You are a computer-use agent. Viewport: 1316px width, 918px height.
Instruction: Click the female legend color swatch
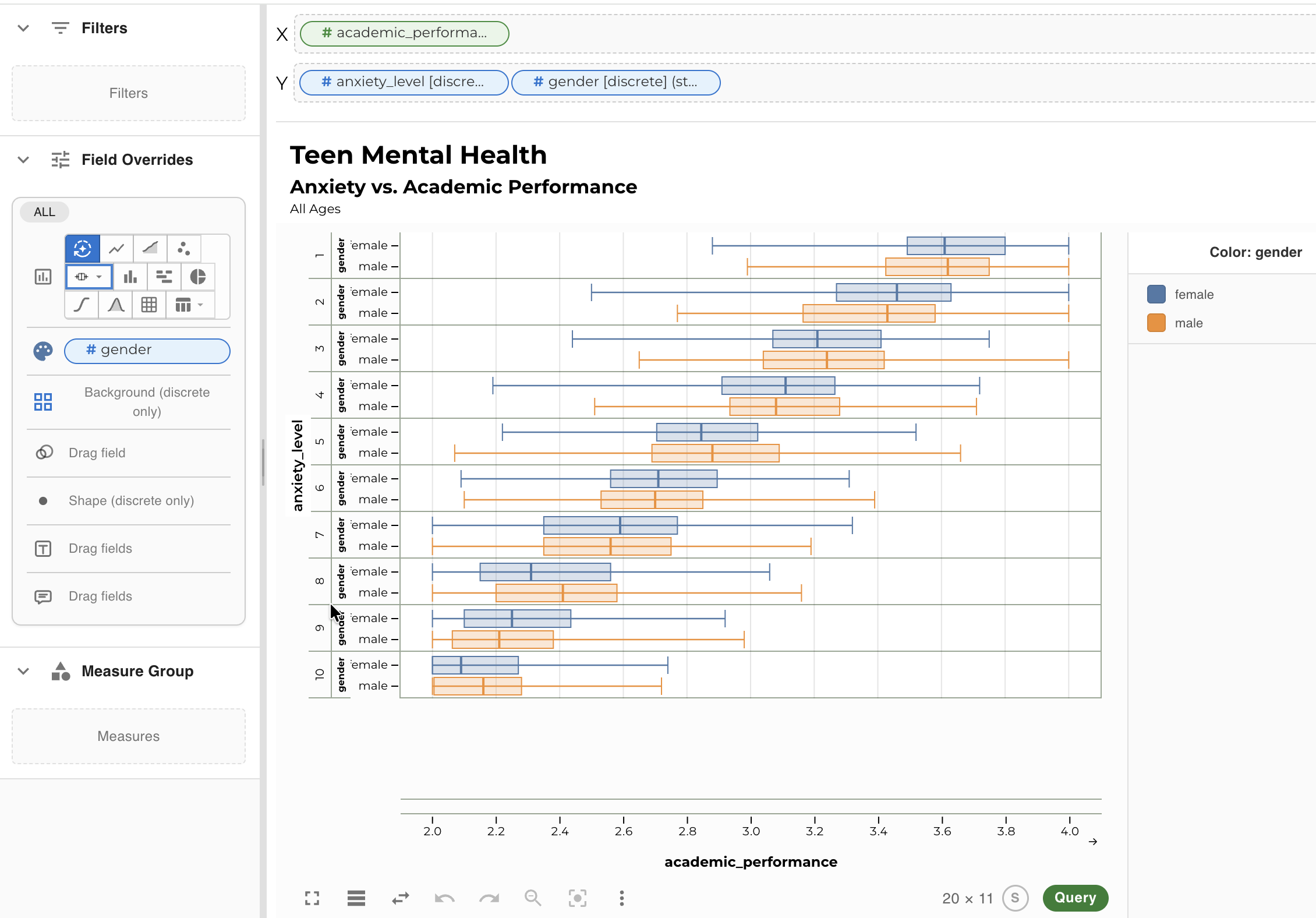(1156, 294)
